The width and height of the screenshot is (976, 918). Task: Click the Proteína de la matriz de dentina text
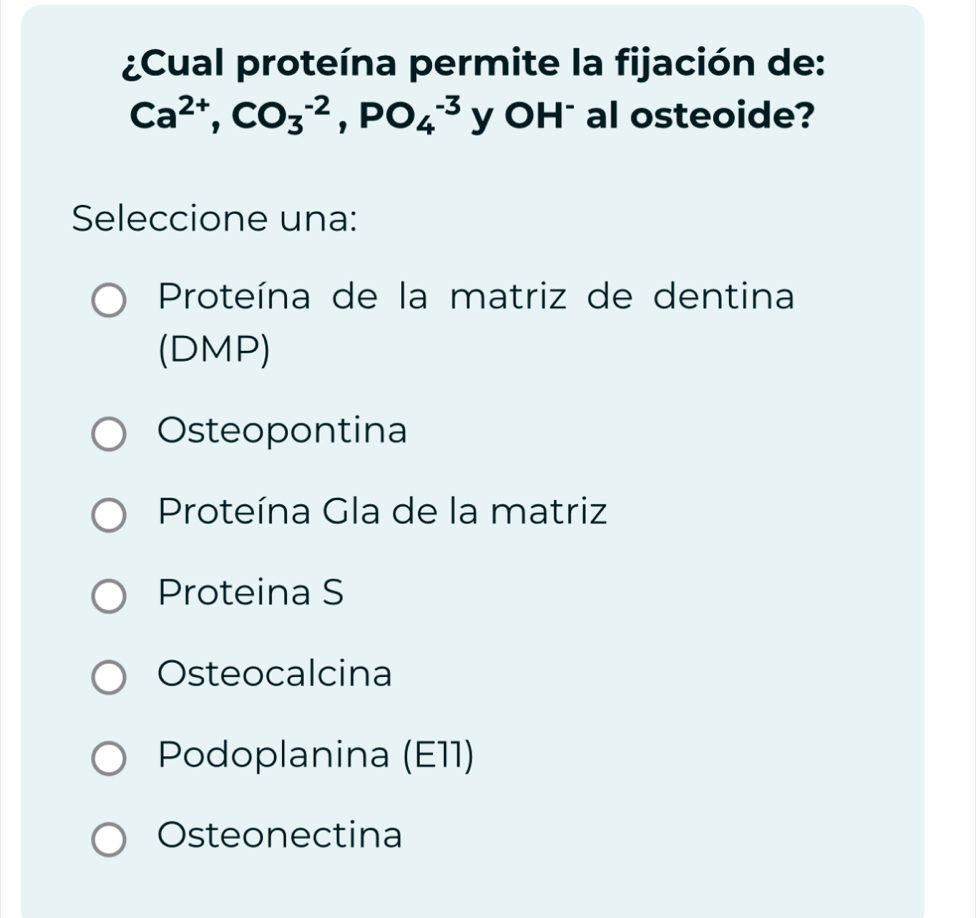(476, 296)
